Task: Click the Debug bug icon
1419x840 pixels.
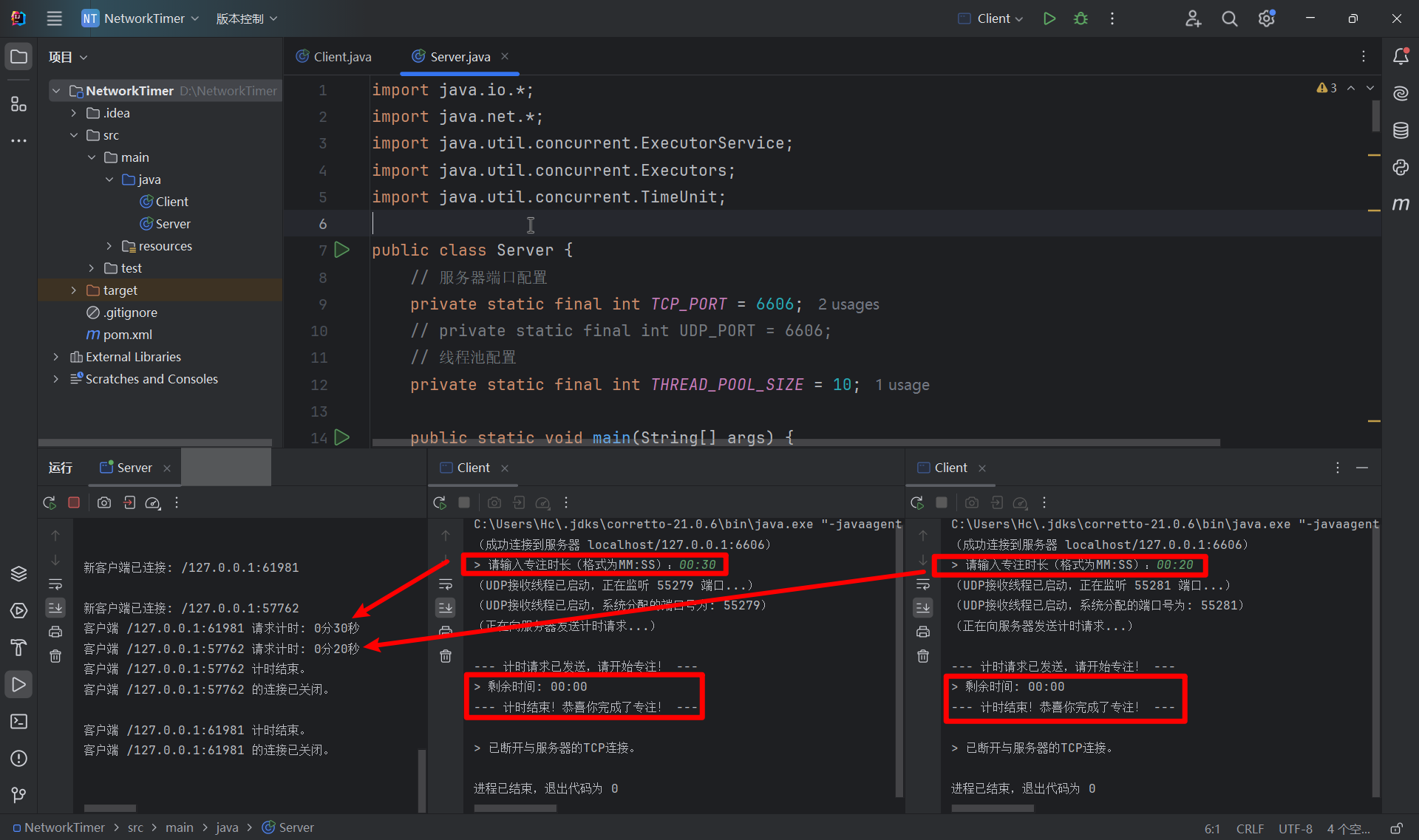Action: click(1081, 18)
